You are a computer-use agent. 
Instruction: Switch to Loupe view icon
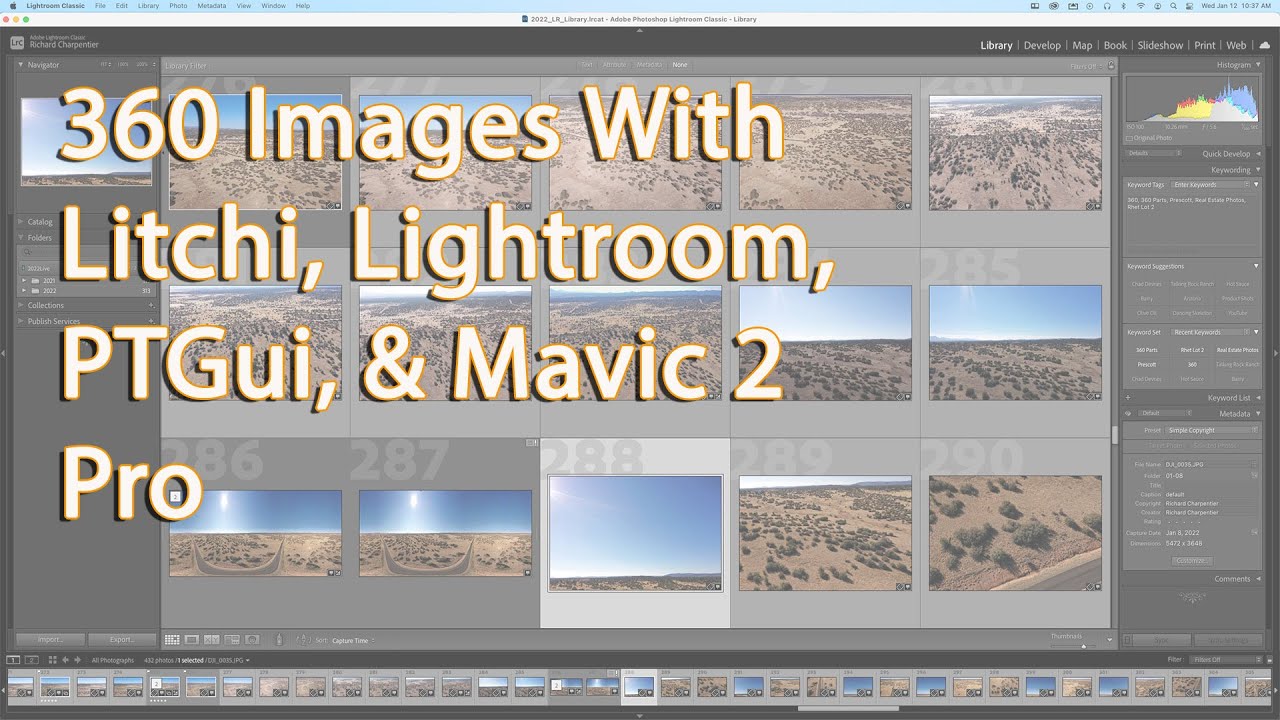coord(192,640)
